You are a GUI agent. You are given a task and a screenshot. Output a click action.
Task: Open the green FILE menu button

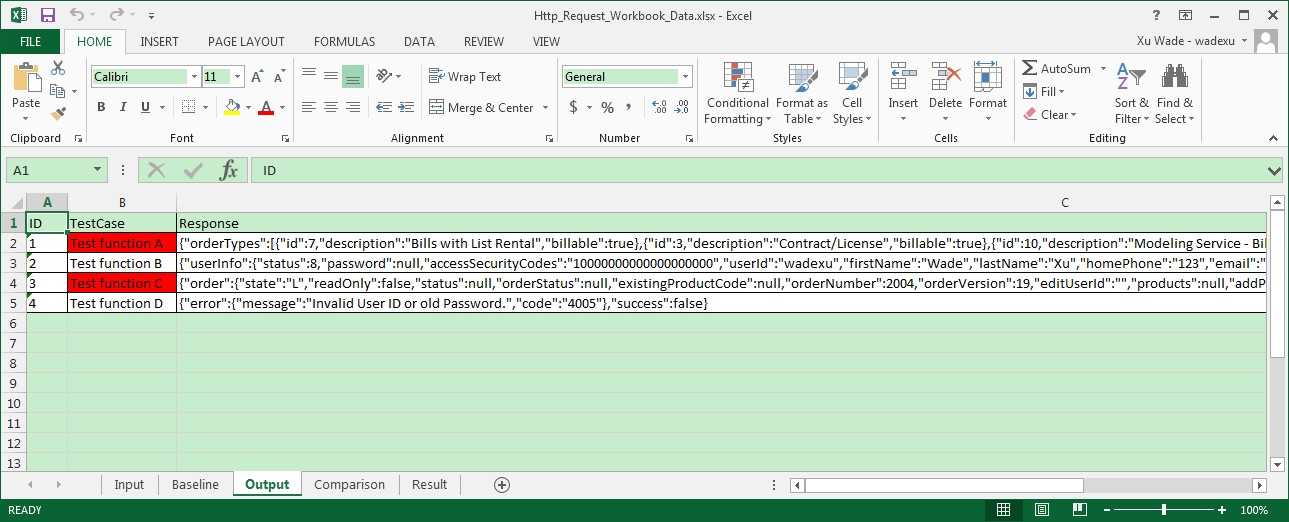[31, 42]
